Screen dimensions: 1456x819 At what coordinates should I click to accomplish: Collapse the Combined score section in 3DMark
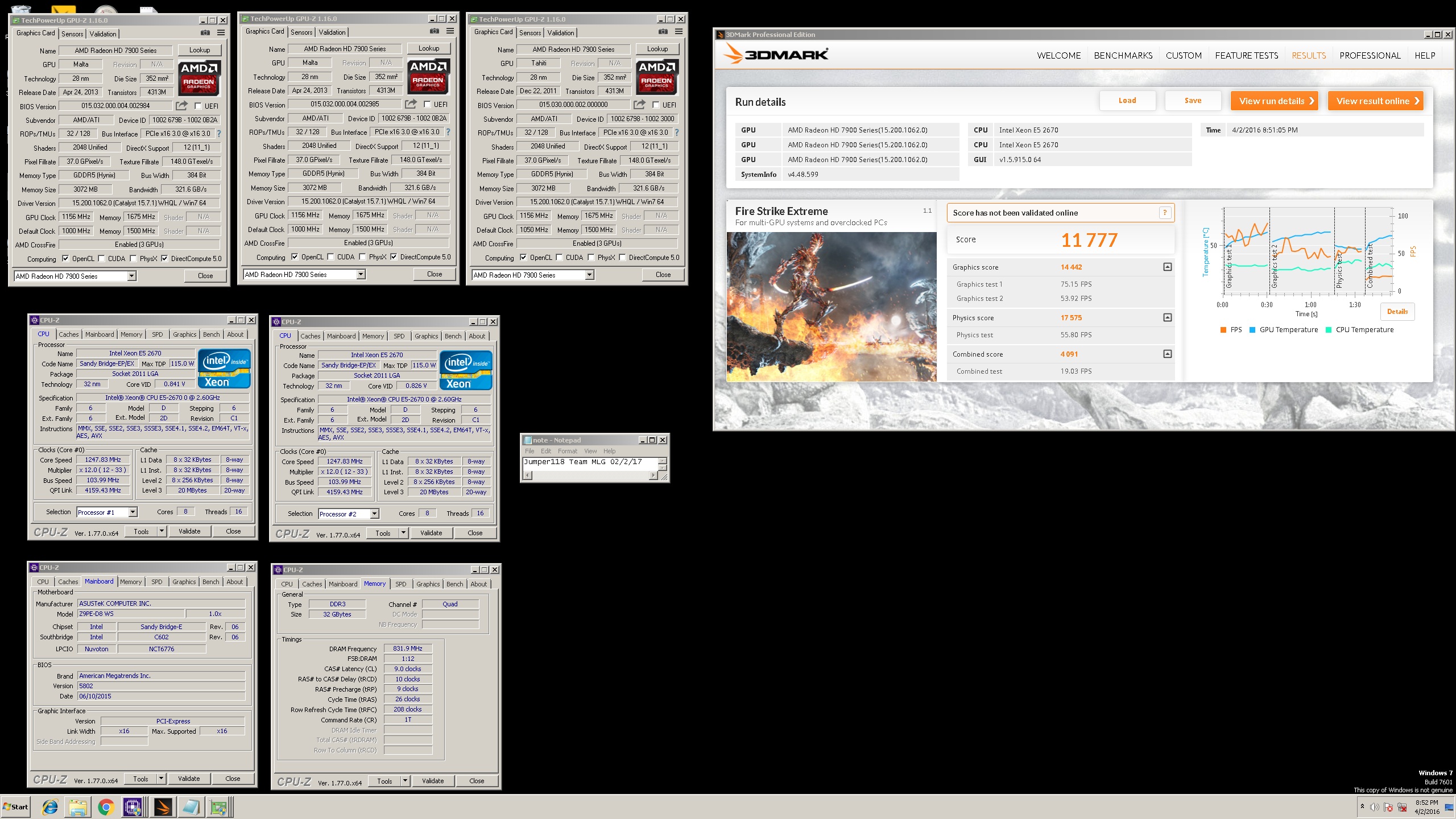click(x=1167, y=354)
